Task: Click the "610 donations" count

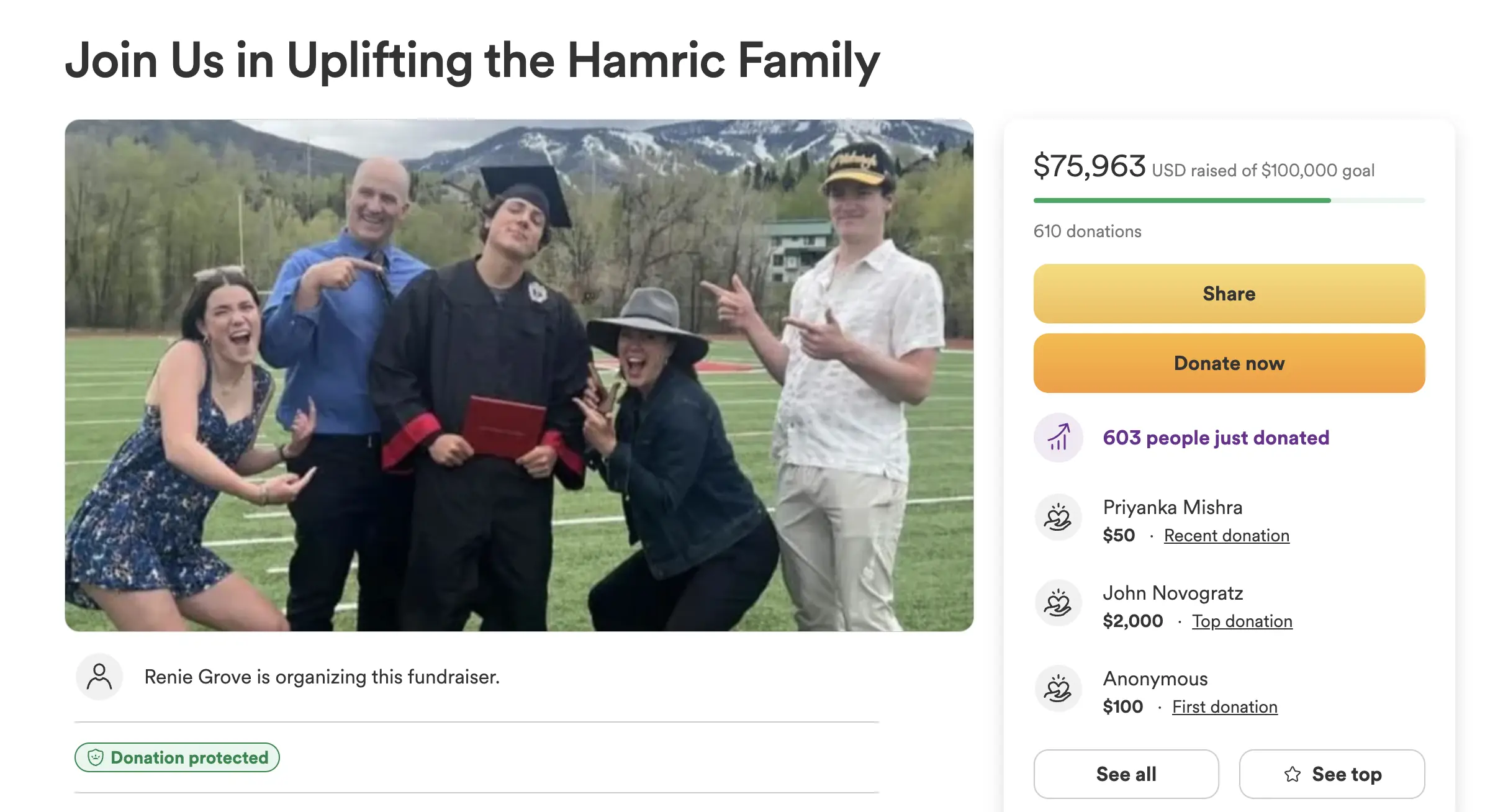Action: [1087, 232]
